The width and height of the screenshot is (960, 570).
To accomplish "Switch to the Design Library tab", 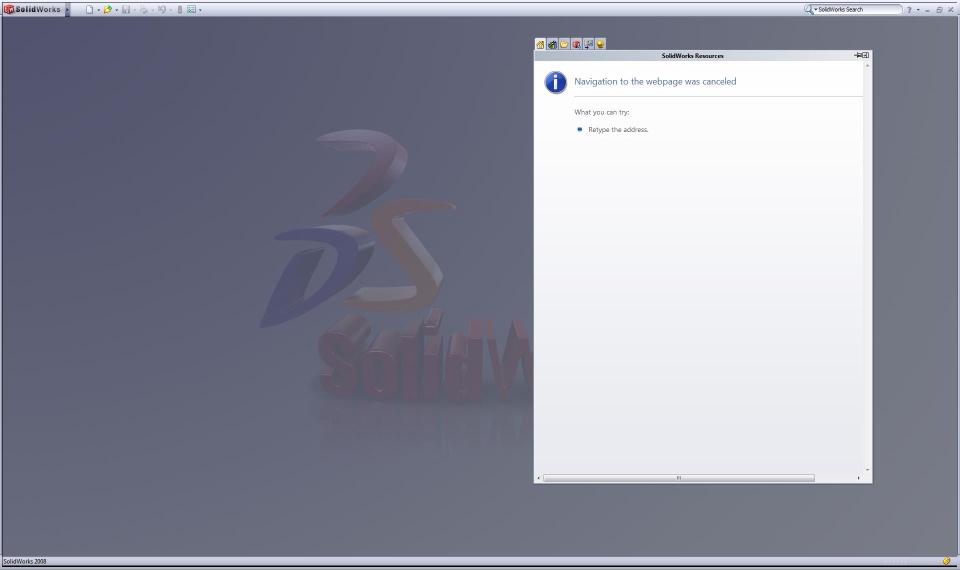I will (552, 44).
